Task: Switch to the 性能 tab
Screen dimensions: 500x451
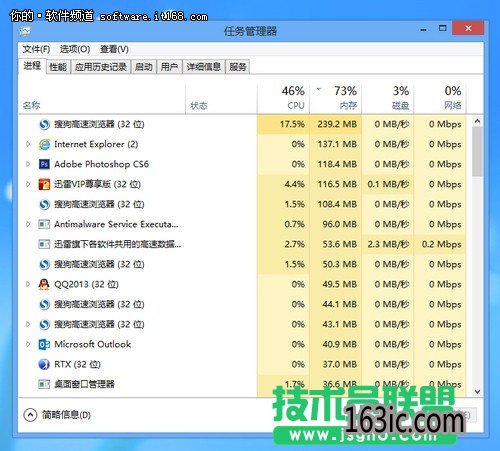Action: point(58,67)
